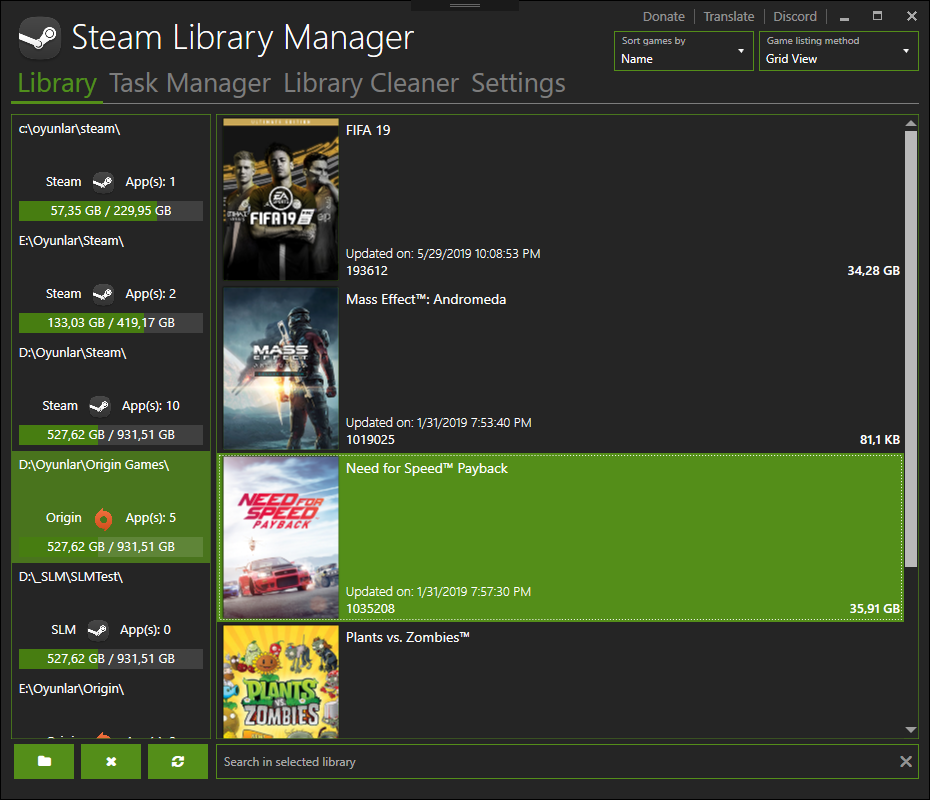
Task: Click the app ID 1035208
Action: pos(370,609)
